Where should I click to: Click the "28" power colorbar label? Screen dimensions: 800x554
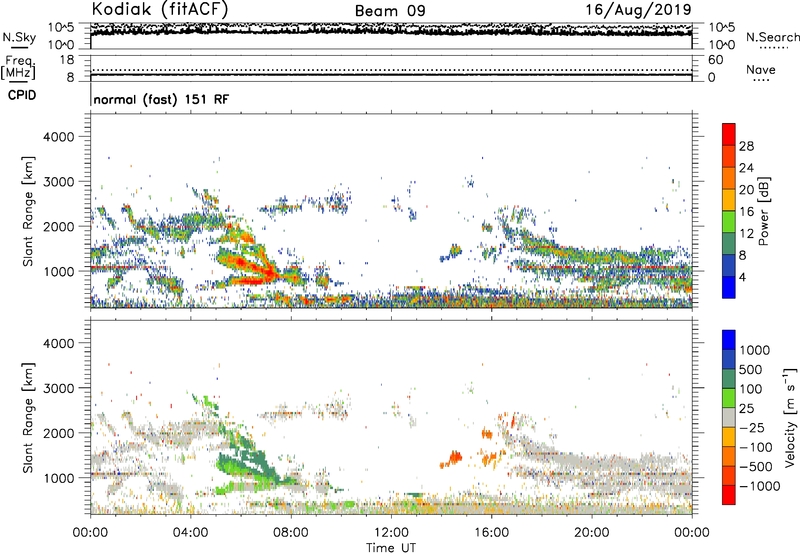746,146
